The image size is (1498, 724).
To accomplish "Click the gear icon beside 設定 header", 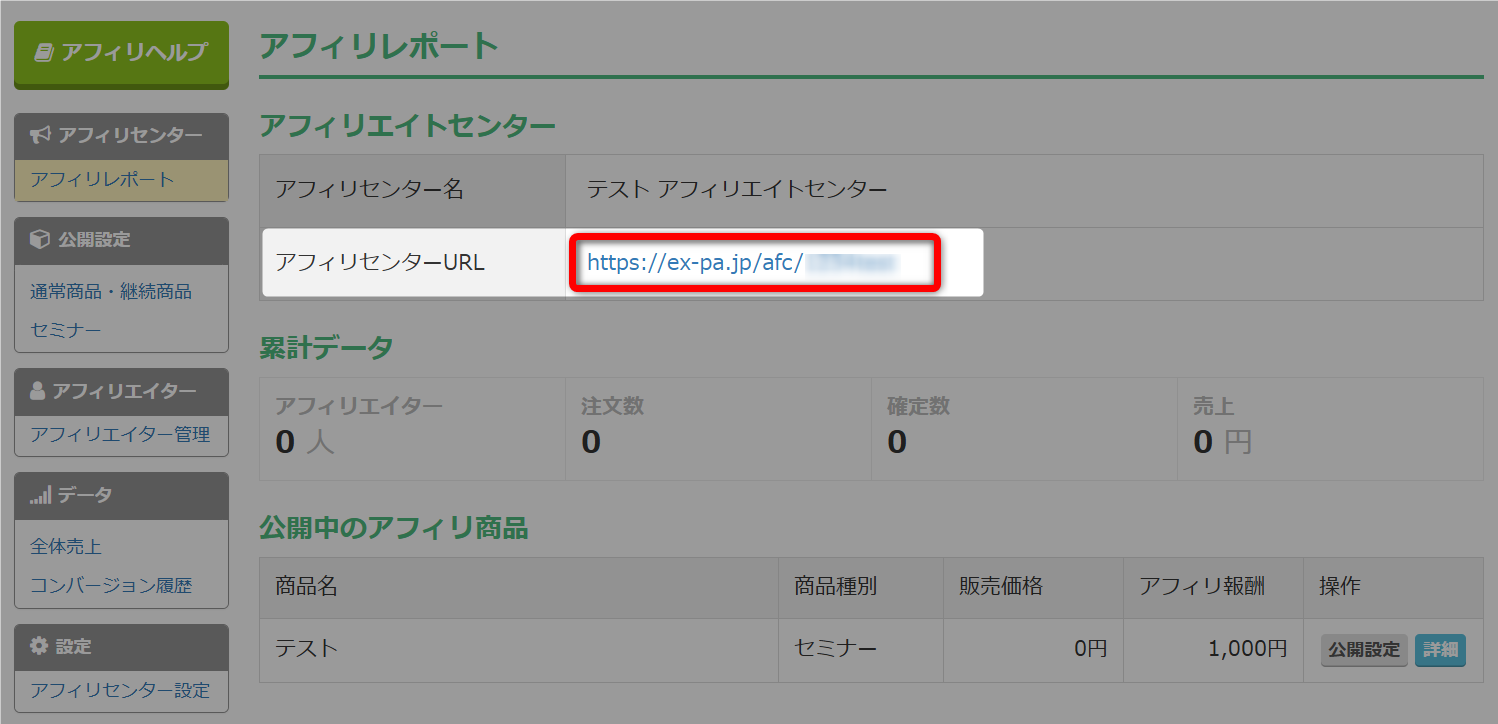I will pos(39,647).
